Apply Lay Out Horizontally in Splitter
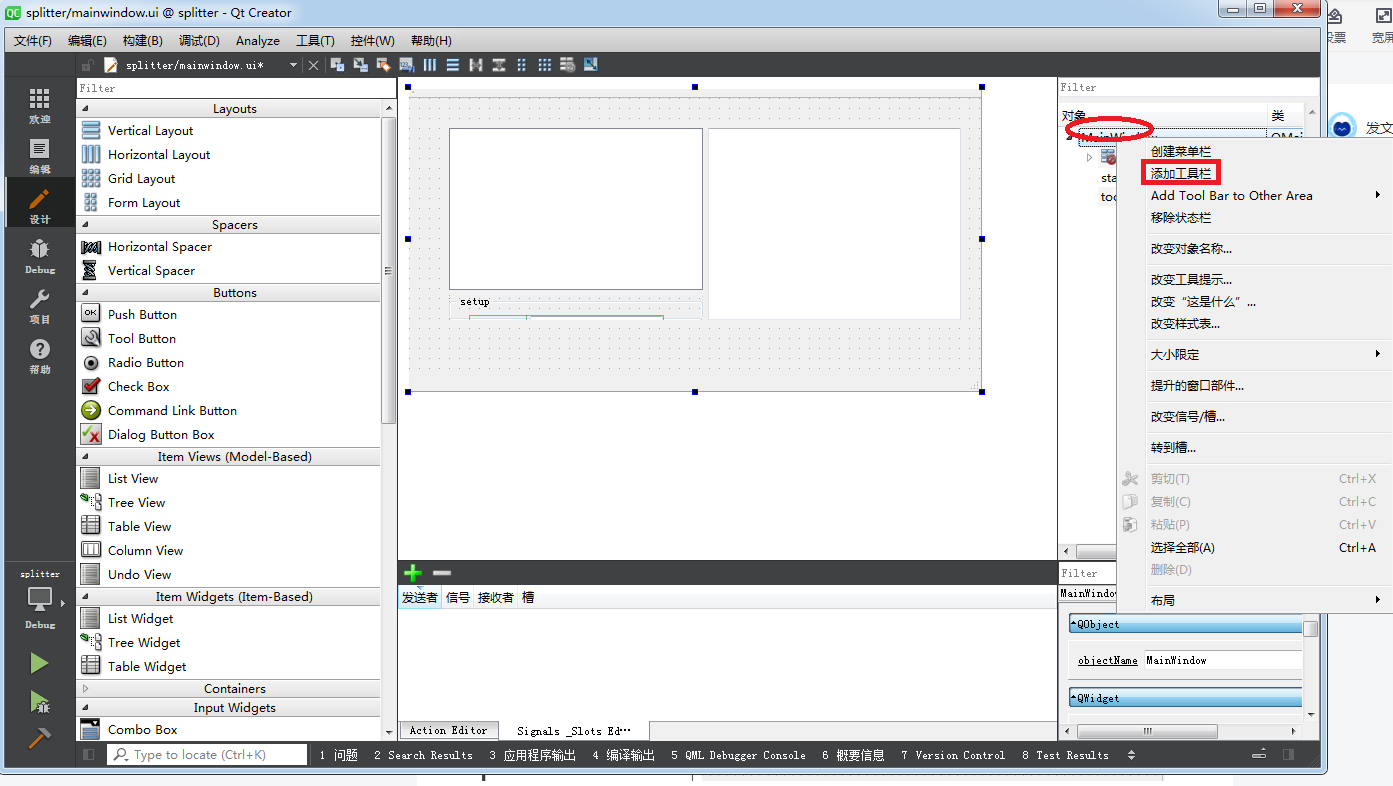1393x786 pixels. [x=476, y=65]
